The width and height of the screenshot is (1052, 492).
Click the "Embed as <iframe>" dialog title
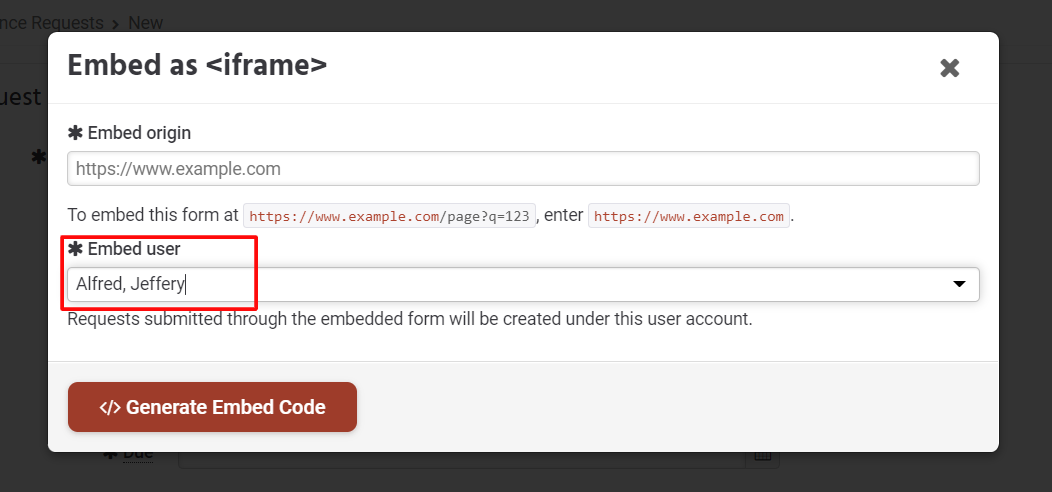[197, 66]
